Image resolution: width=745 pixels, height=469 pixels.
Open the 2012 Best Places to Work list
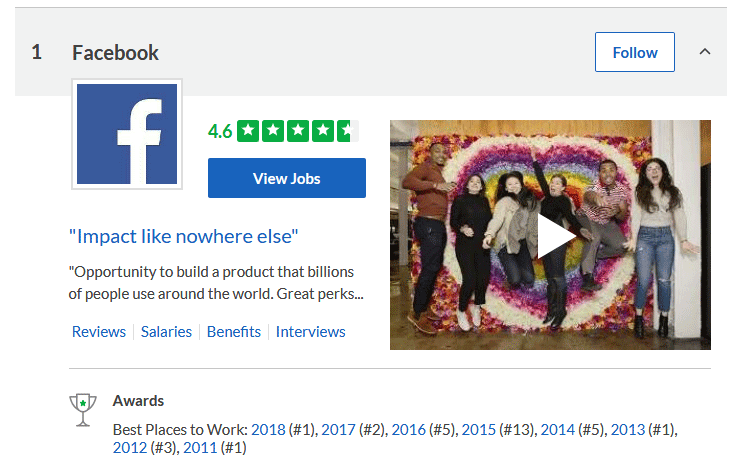(x=130, y=448)
